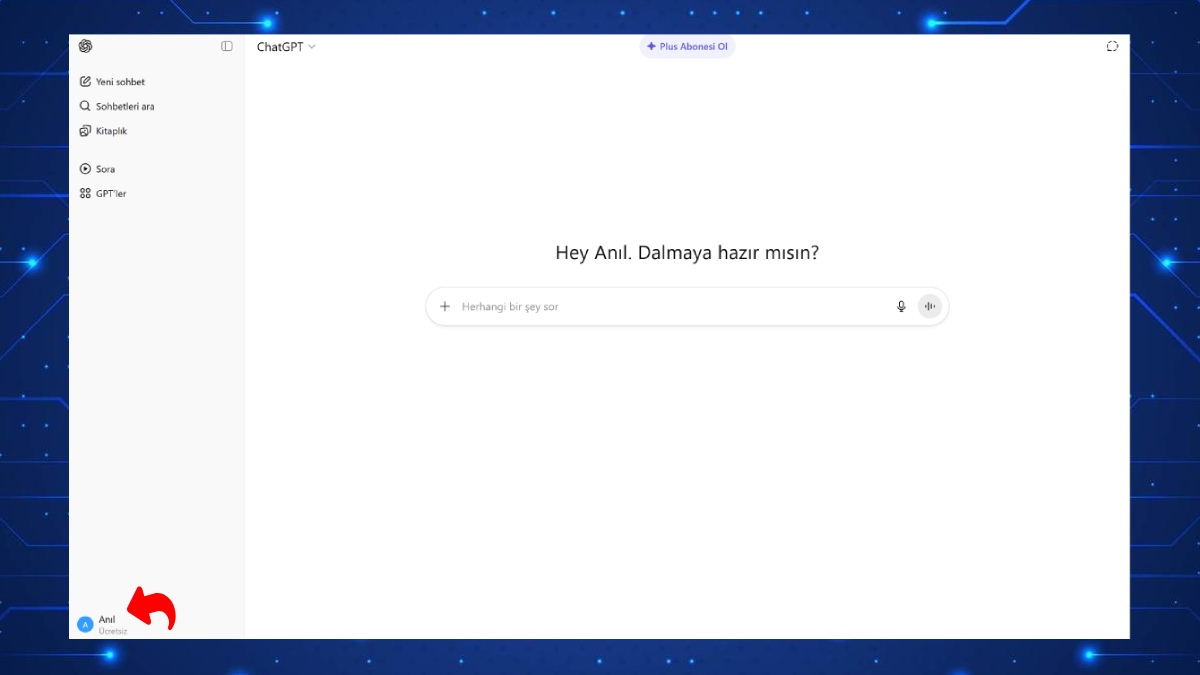This screenshot has height=675, width=1200.
Task: Click the Hey Anıl. Dalmaya hazır mısın? heading
Action: (x=687, y=253)
